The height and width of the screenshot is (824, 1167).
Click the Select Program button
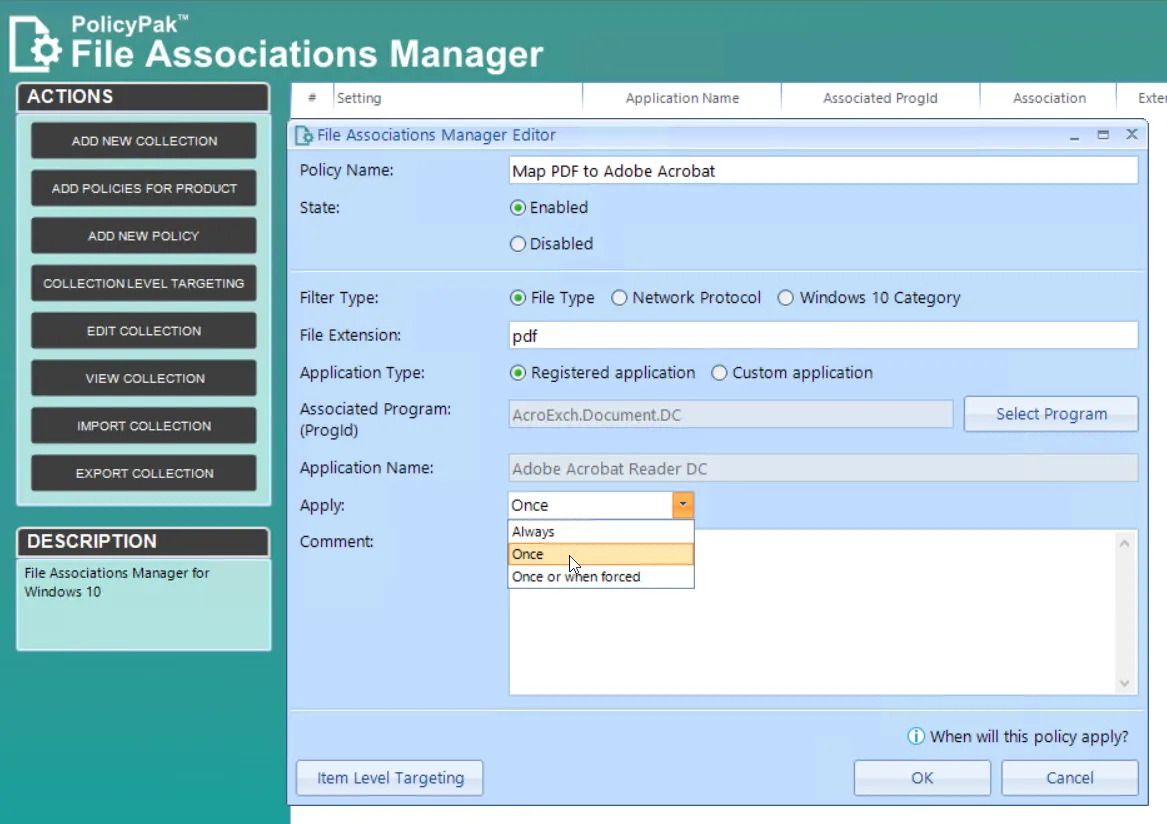pos(1051,414)
